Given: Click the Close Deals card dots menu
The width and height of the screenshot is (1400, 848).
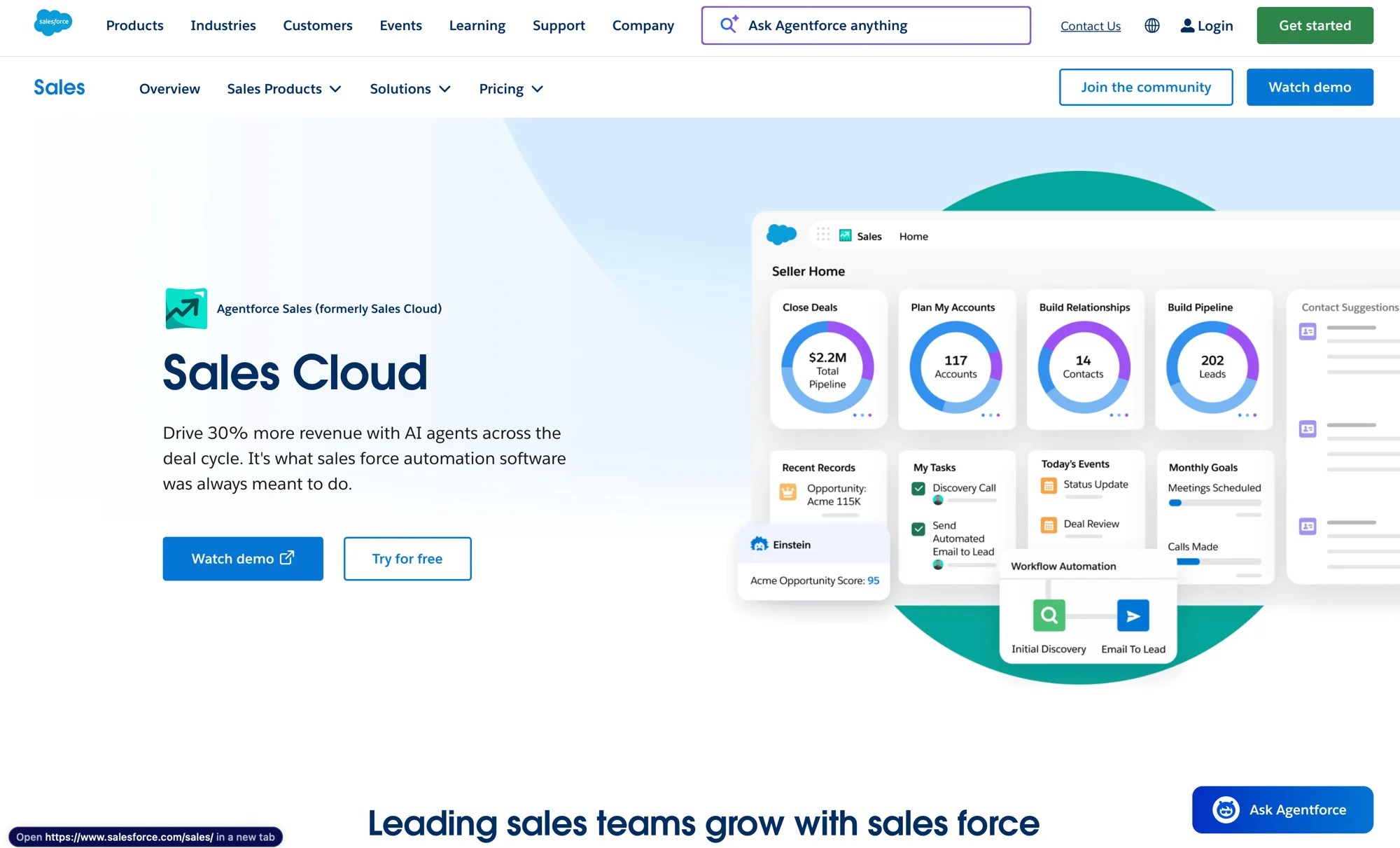Looking at the screenshot, I should click(x=862, y=415).
